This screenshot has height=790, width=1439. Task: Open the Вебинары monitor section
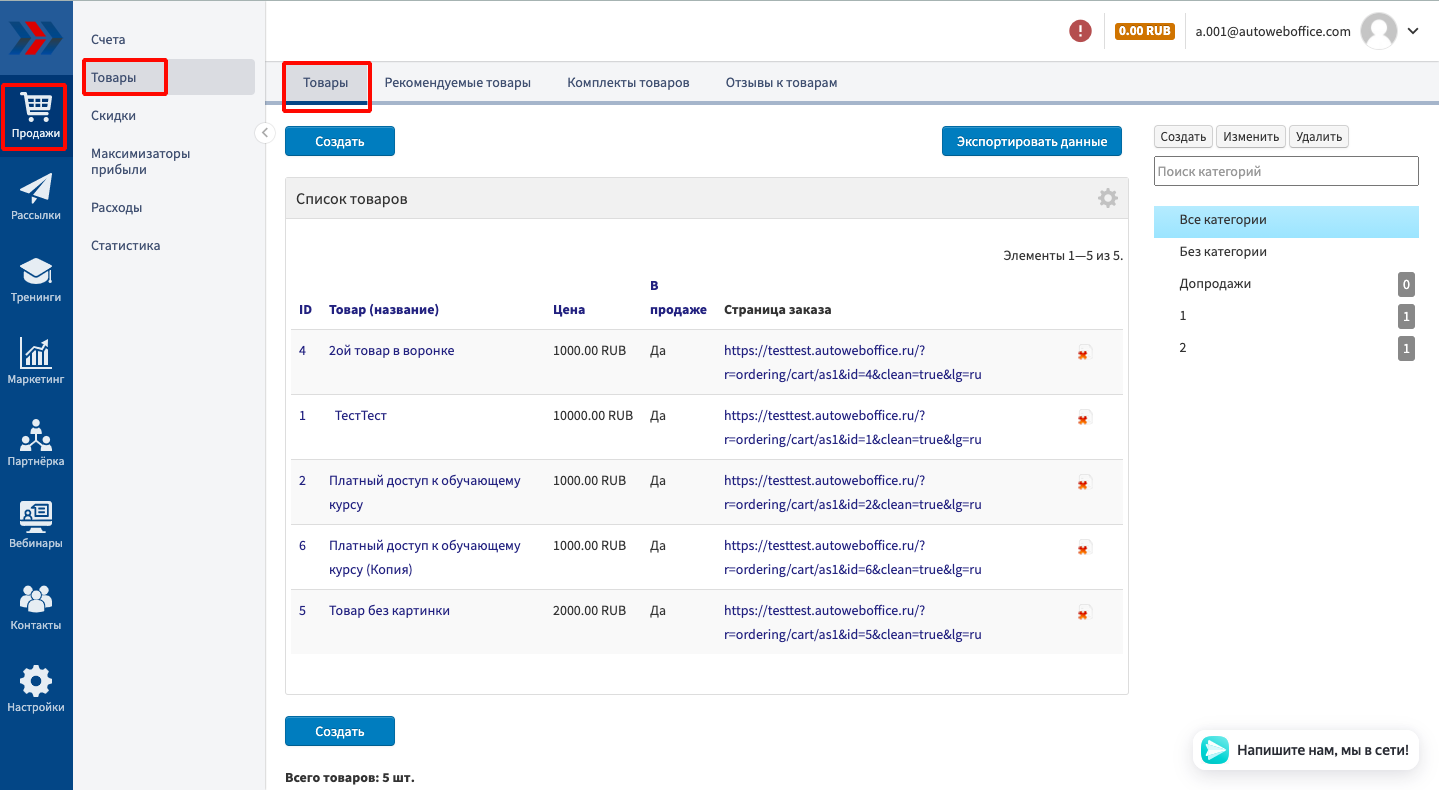(36, 526)
